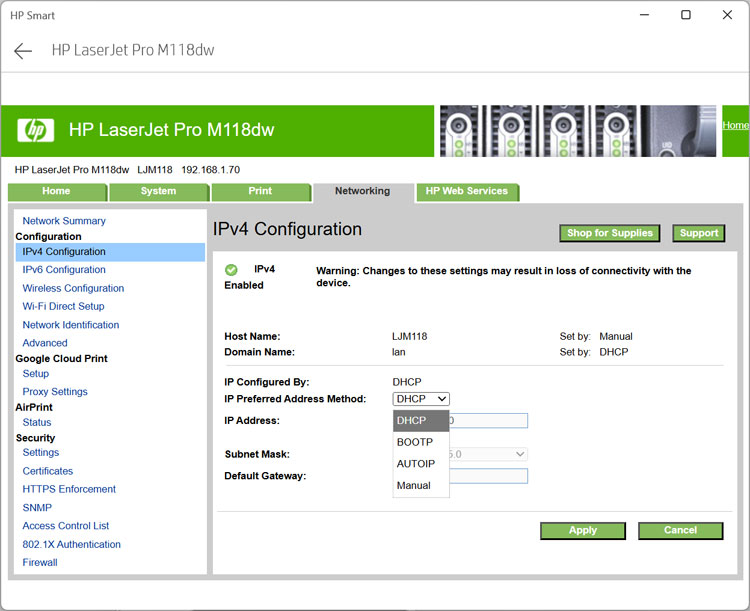Screen dimensions: 750x611
Task: Open IPv6 Configuration in the sidebar
Action: click(x=64, y=270)
